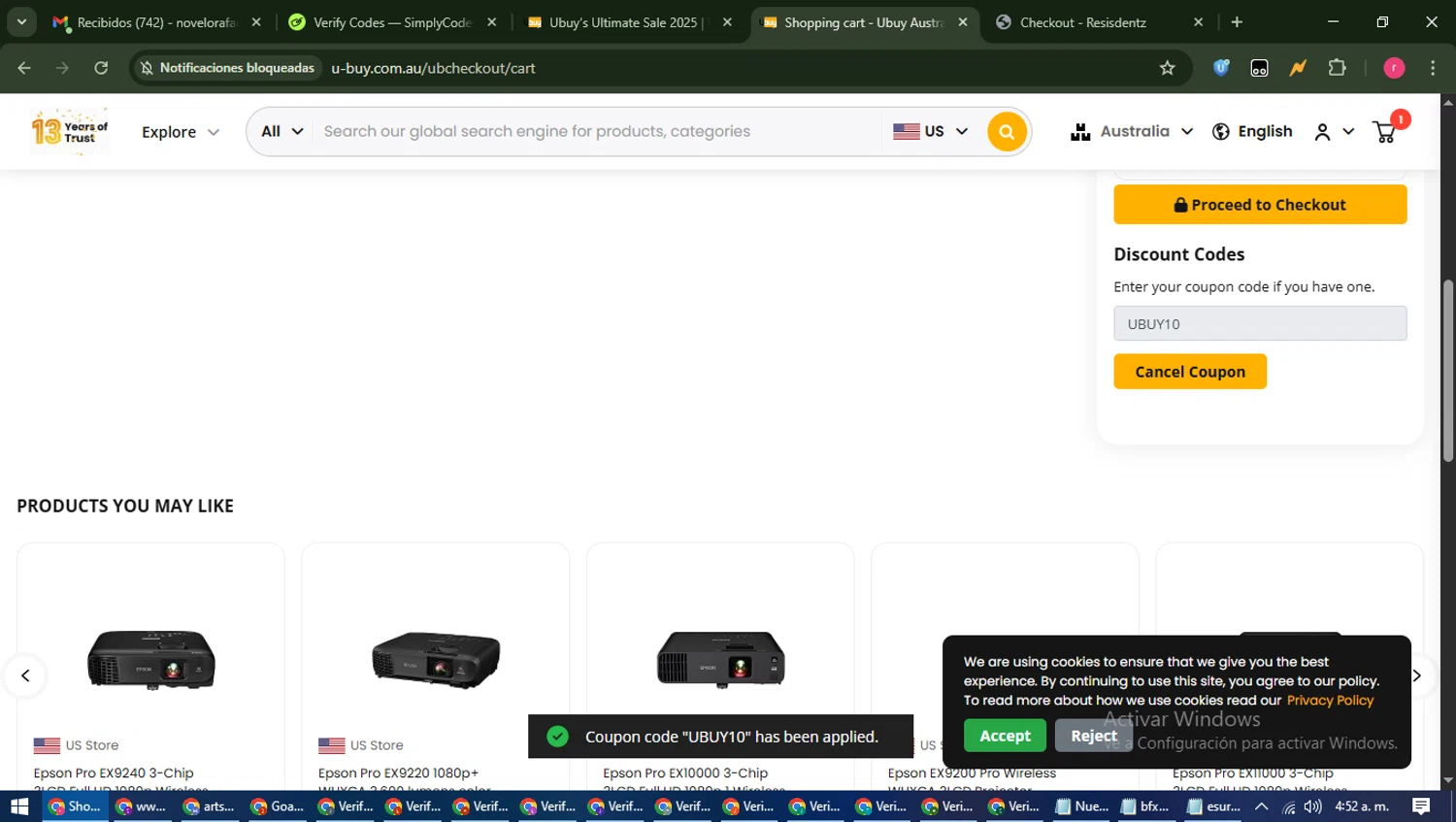
Task: Change the Australia country dropdown
Action: coord(1132,132)
